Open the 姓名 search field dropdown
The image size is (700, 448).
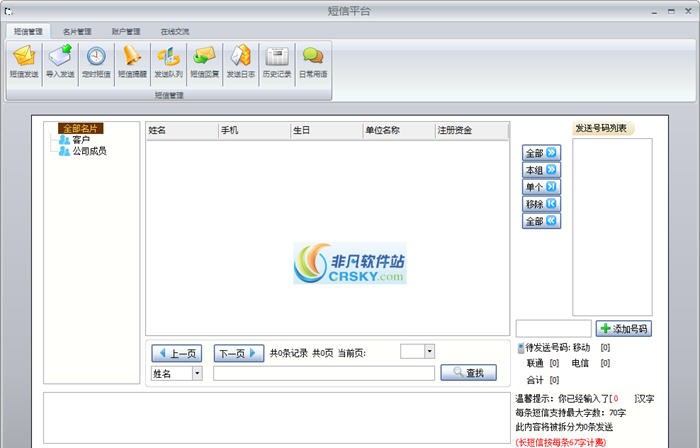[x=197, y=373]
